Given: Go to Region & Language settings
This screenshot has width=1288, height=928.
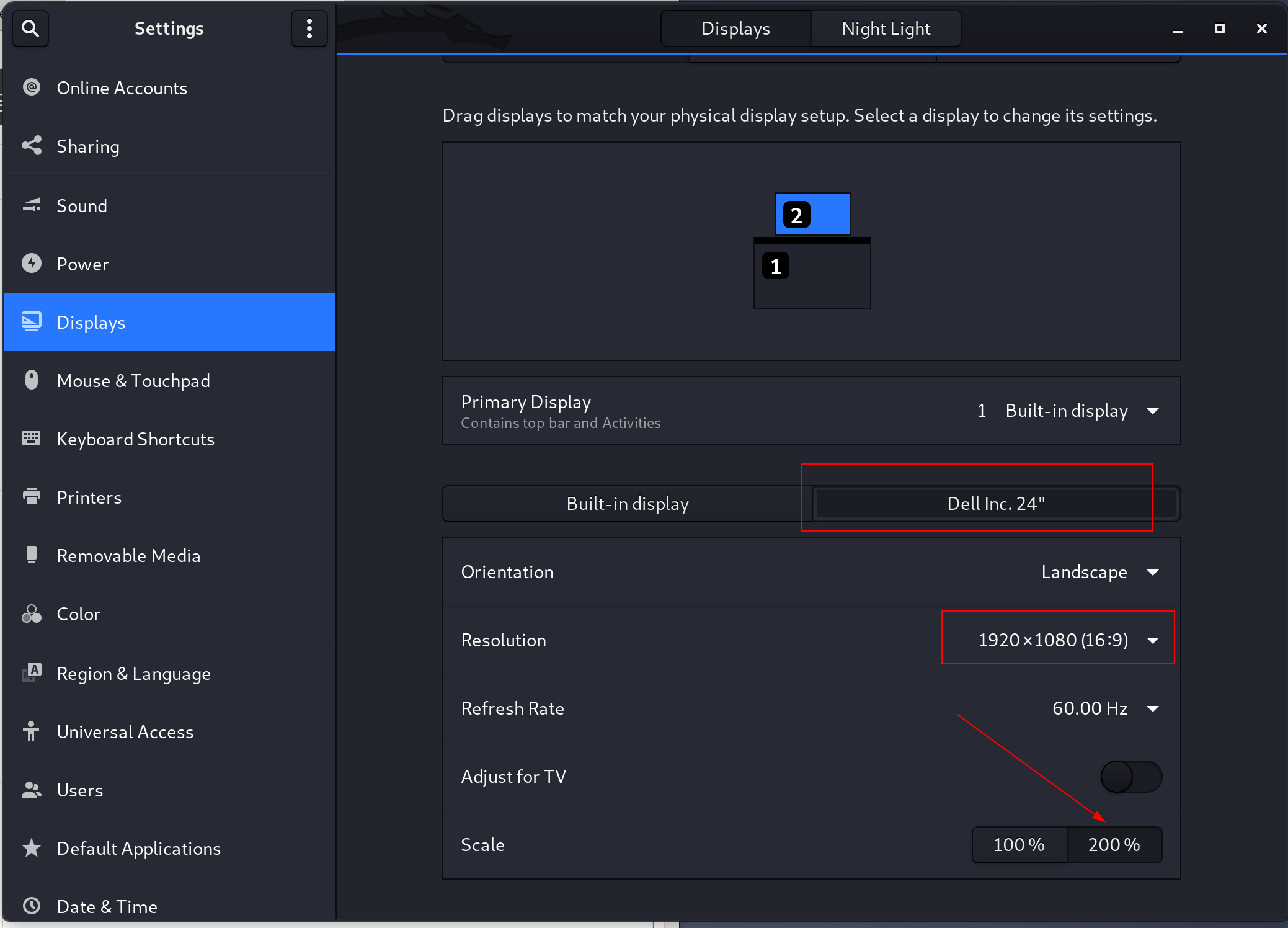Looking at the screenshot, I should tap(133, 673).
